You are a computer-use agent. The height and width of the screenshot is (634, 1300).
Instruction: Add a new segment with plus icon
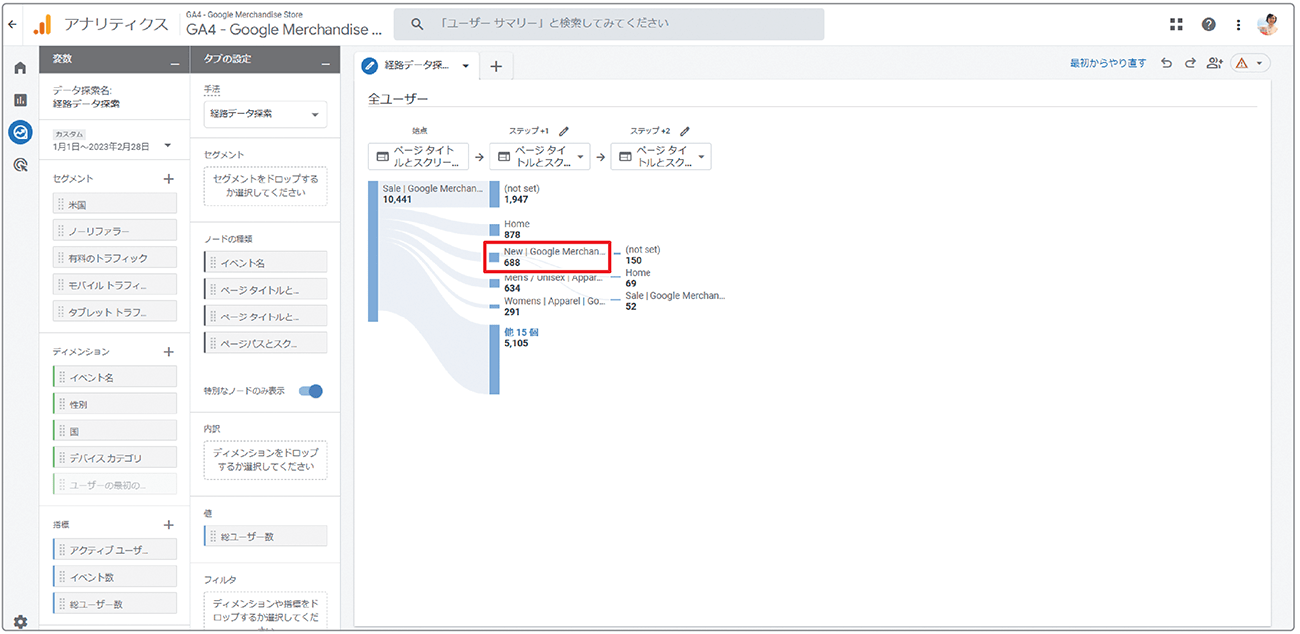(x=168, y=179)
